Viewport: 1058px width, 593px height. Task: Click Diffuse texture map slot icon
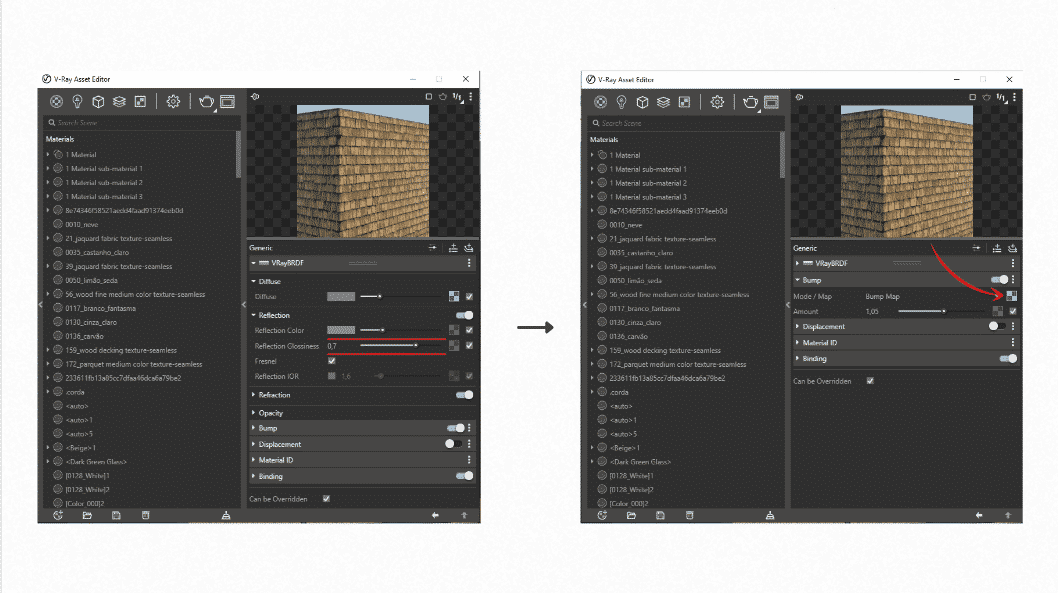coord(454,297)
